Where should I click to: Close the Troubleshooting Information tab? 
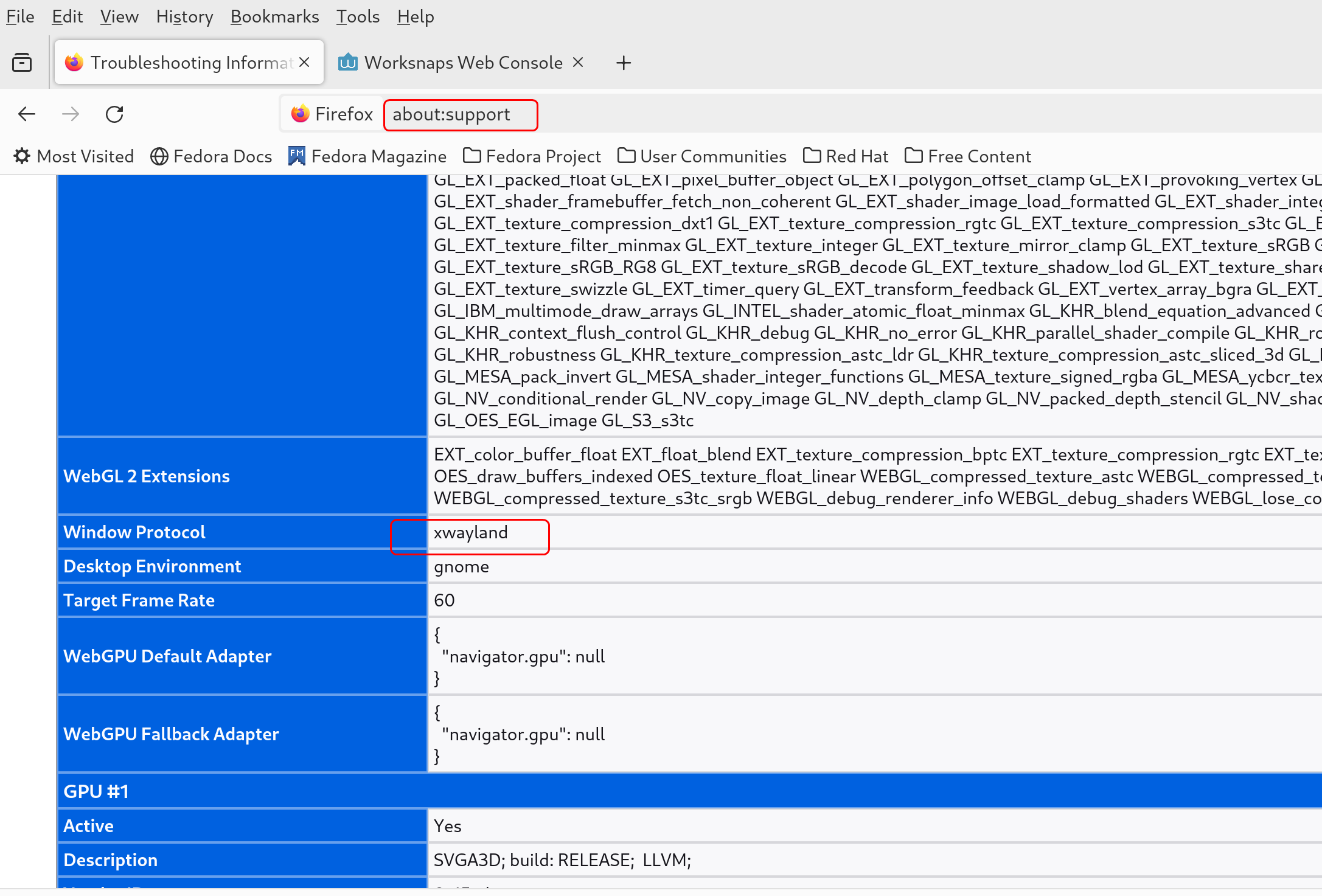point(305,62)
